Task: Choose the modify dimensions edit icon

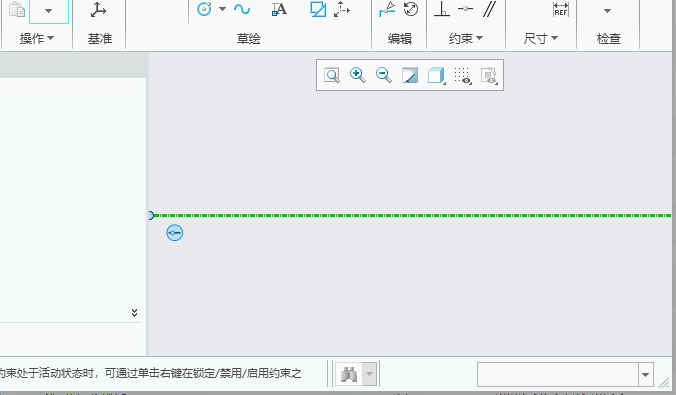Action: click(387, 9)
